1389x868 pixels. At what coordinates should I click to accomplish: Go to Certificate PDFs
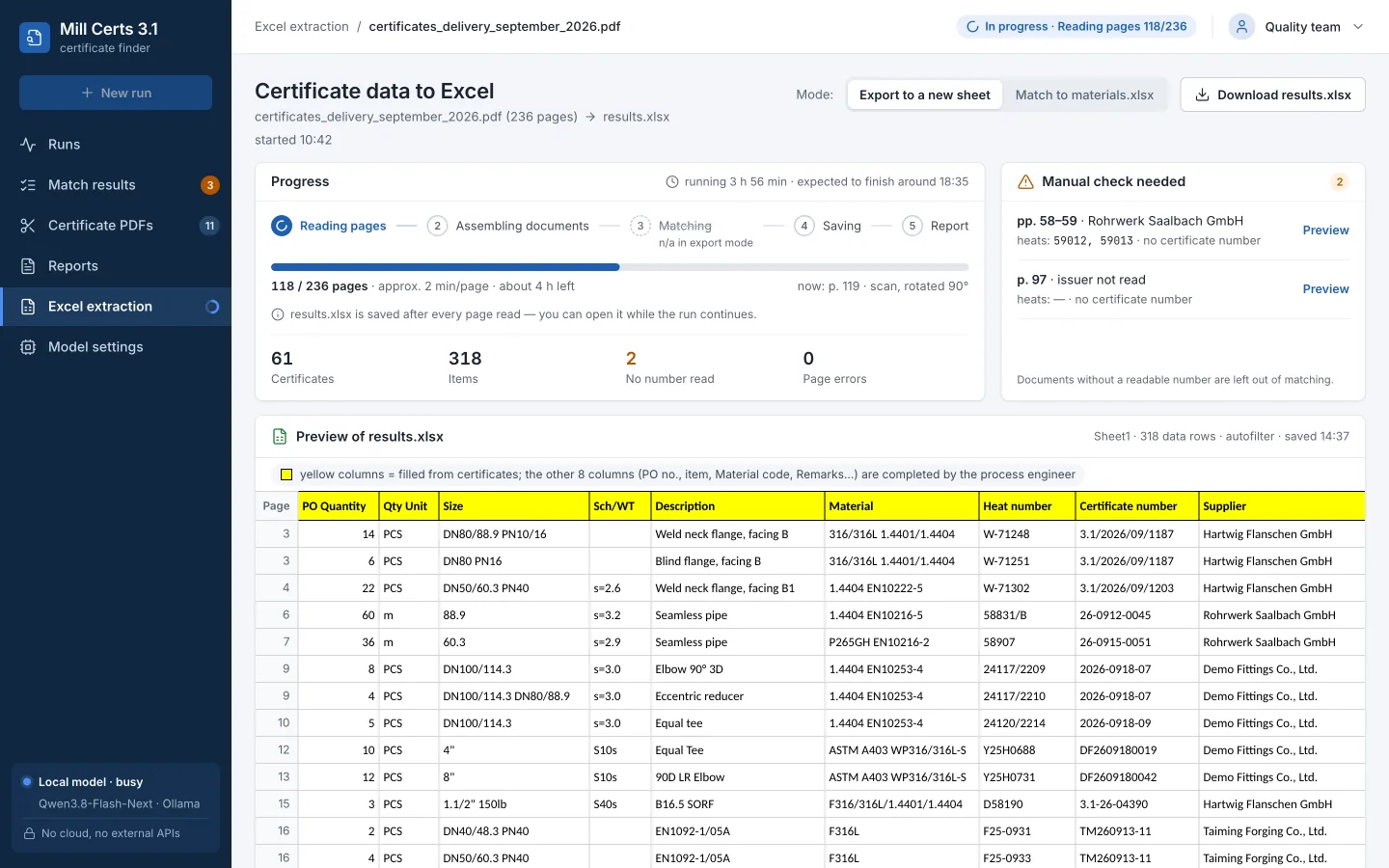(x=116, y=226)
